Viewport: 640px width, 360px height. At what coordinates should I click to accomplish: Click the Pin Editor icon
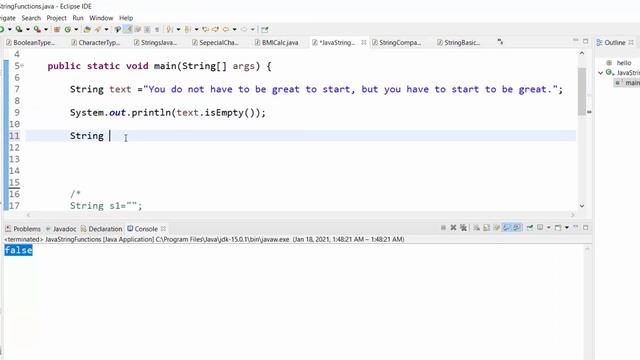264,29
